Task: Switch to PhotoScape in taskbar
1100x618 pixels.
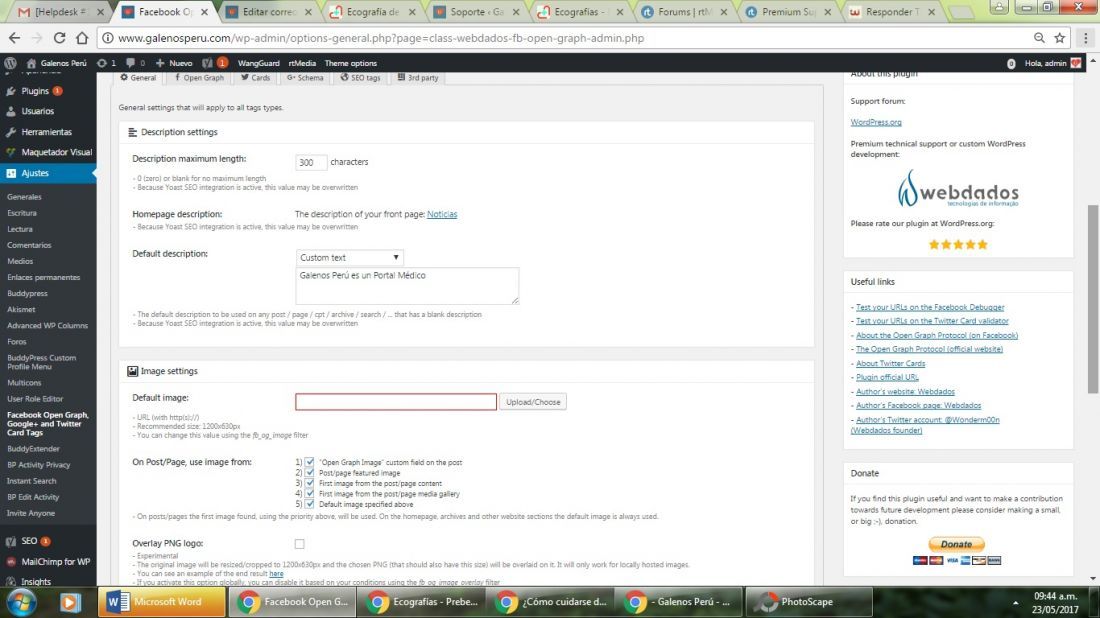Action: point(808,602)
